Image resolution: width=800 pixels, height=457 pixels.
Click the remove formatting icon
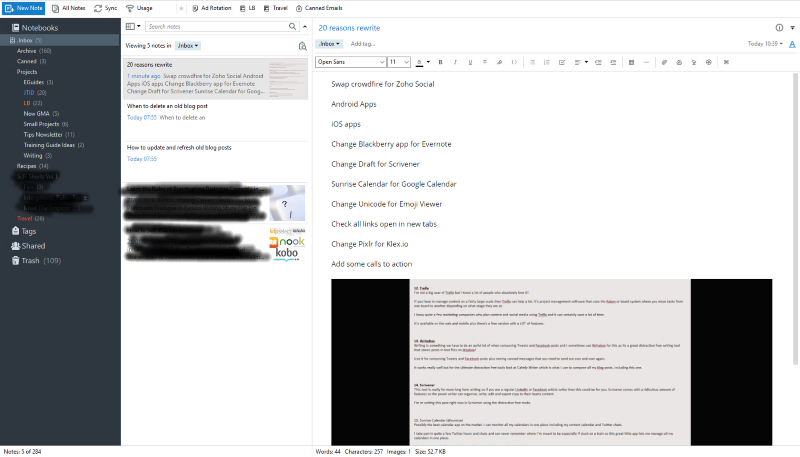tap(727, 62)
